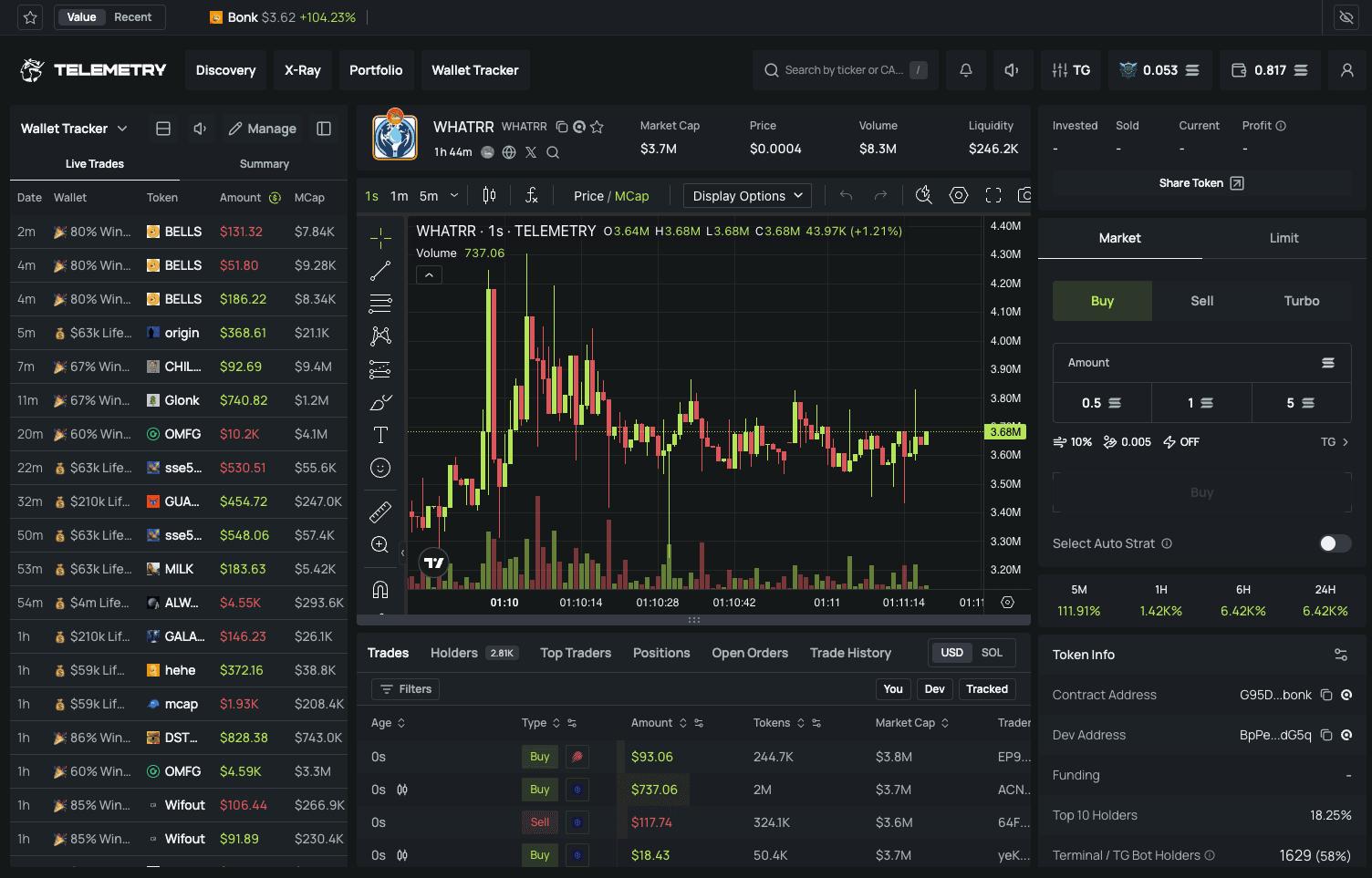1372x878 pixels.
Task: Switch chart to MCap display
Action: tap(632, 196)
